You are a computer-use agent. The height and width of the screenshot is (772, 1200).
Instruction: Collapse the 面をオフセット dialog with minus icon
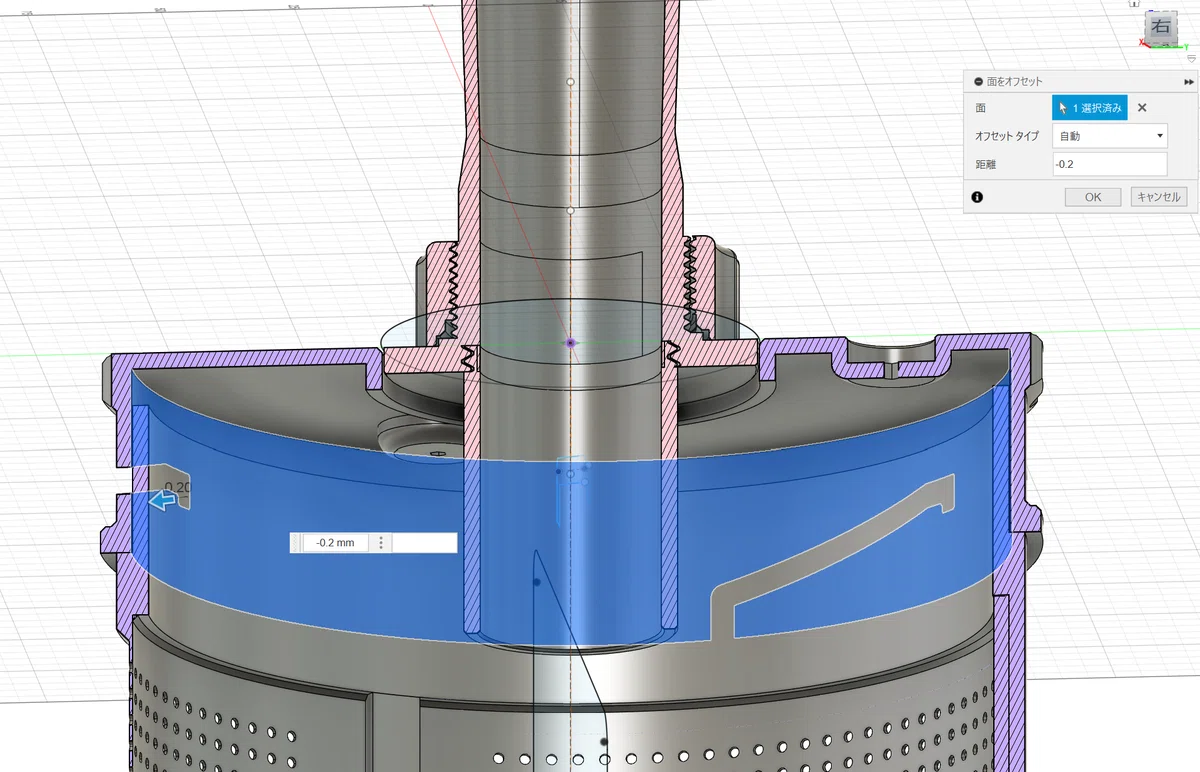[x=977, y=82]
